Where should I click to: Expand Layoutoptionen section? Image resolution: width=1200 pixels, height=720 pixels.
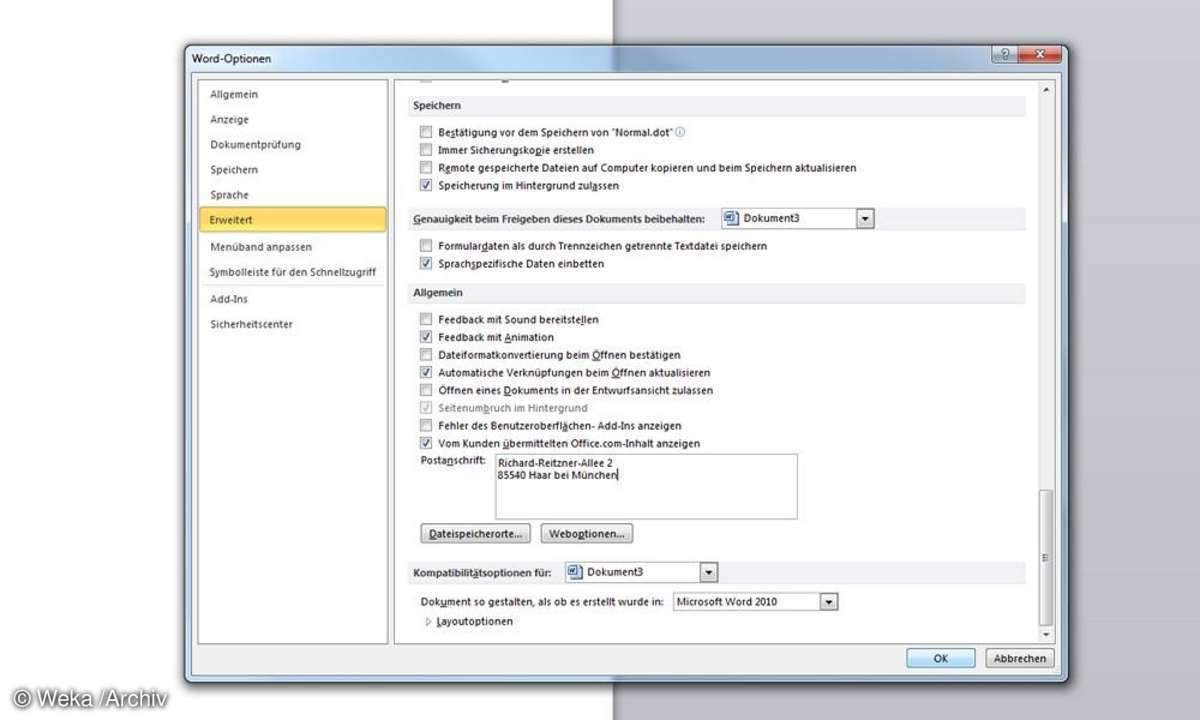tap(429, 622)
